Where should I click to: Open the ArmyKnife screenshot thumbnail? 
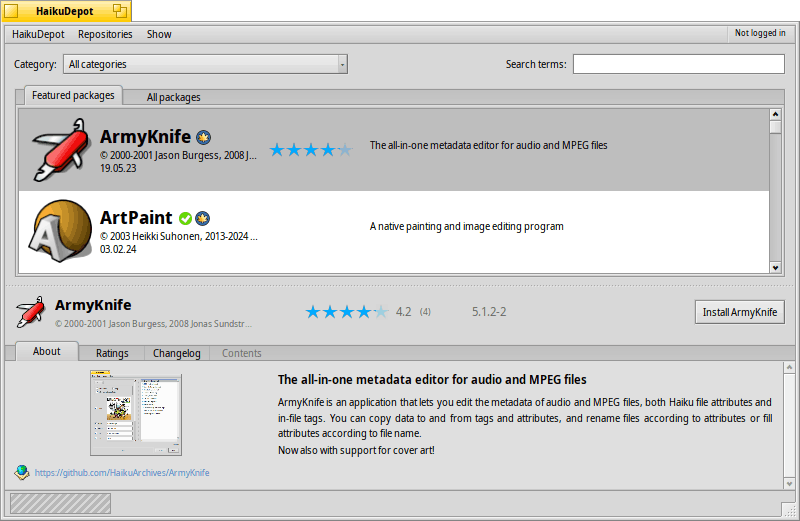tap(136, 413)
